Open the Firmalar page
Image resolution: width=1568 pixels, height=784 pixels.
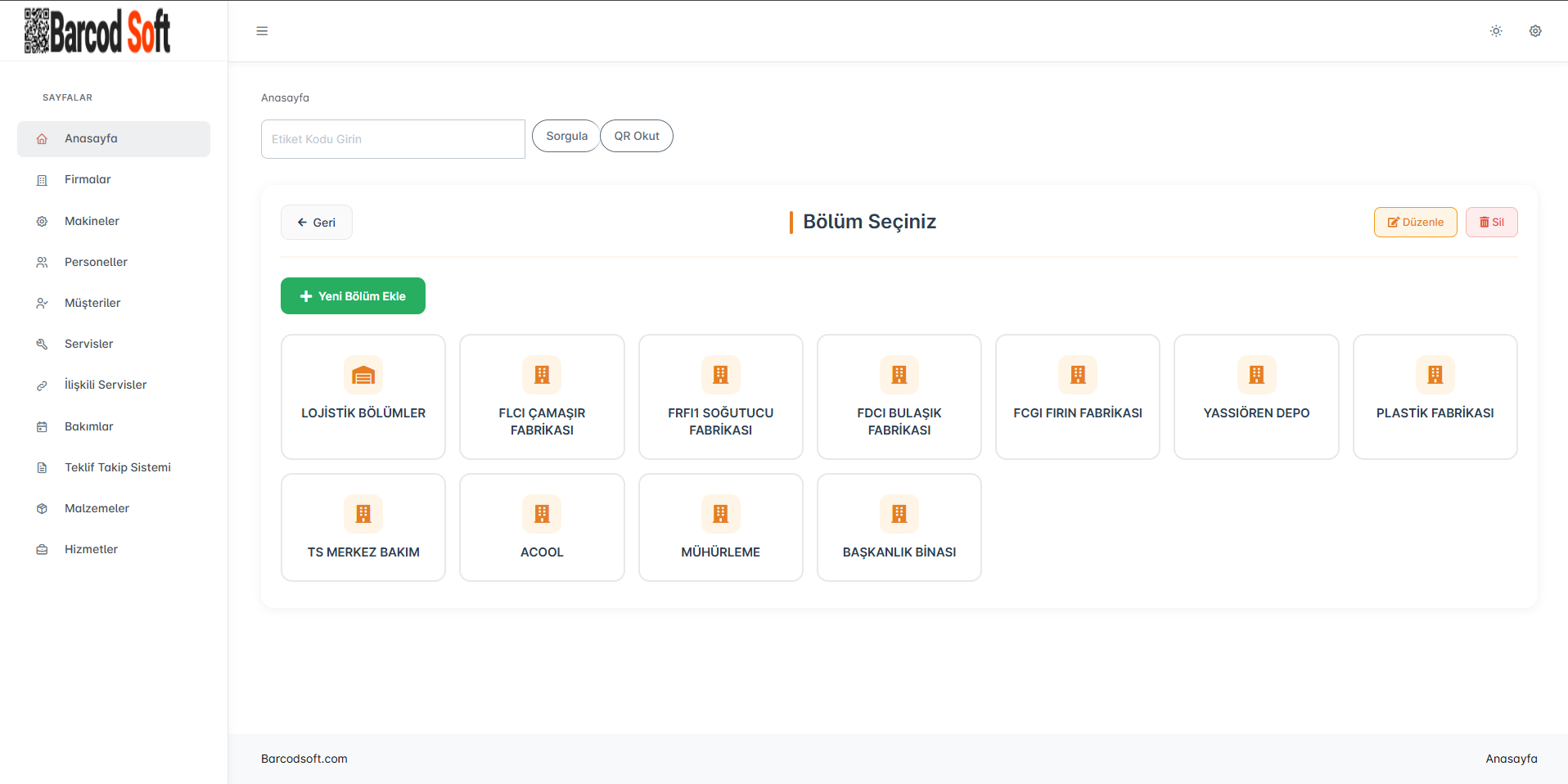88,180
